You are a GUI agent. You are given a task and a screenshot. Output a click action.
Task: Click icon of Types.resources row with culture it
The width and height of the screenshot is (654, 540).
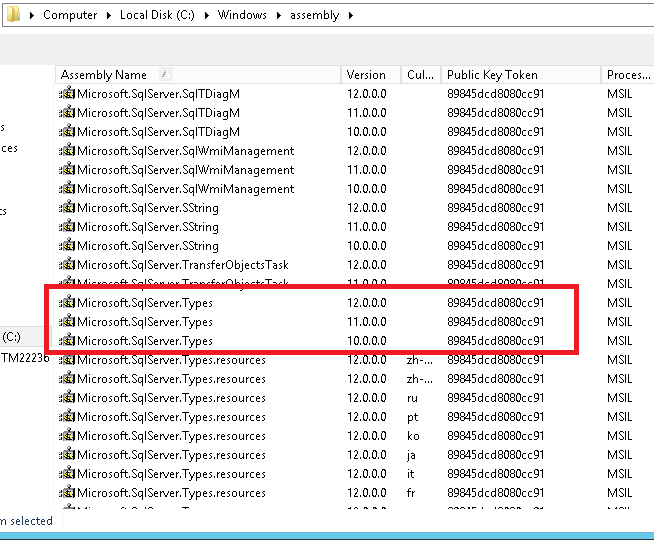pyautogui.click(x=67, y=474)
